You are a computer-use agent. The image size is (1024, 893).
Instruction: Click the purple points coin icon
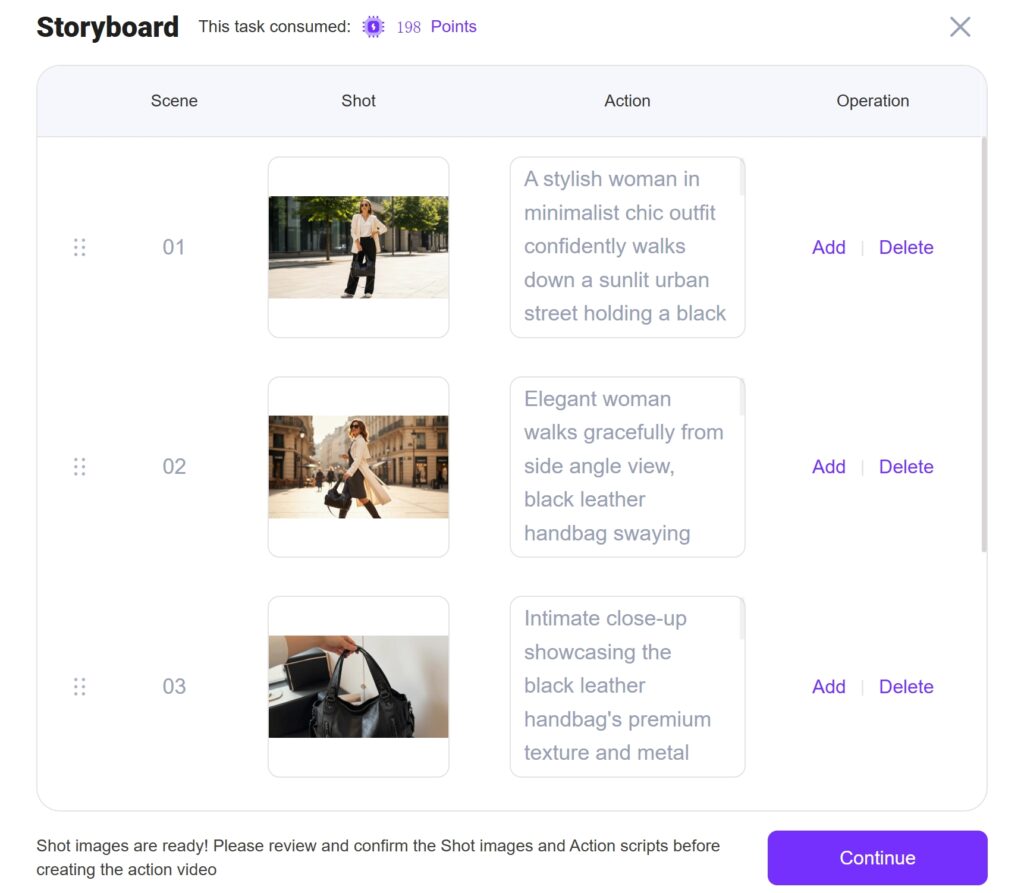pos(373,27)
